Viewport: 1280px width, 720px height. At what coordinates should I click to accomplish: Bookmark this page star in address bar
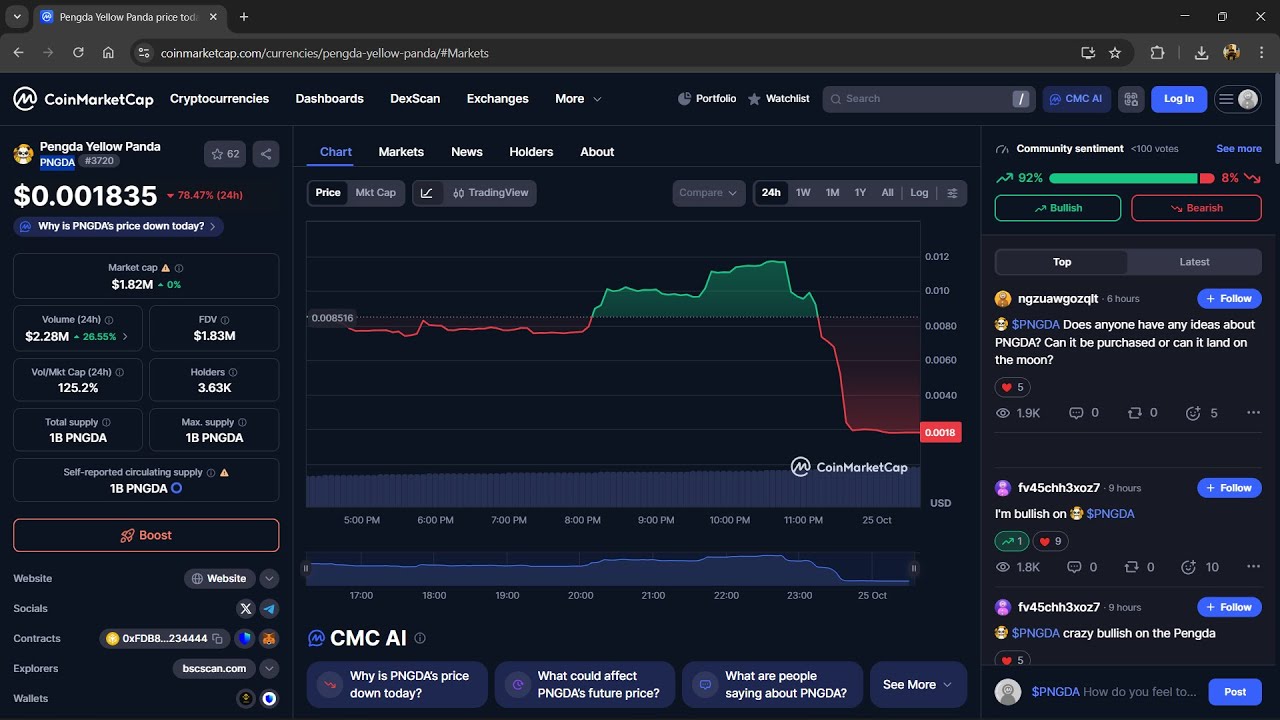pyautogui.click(x=1115, y=53)
